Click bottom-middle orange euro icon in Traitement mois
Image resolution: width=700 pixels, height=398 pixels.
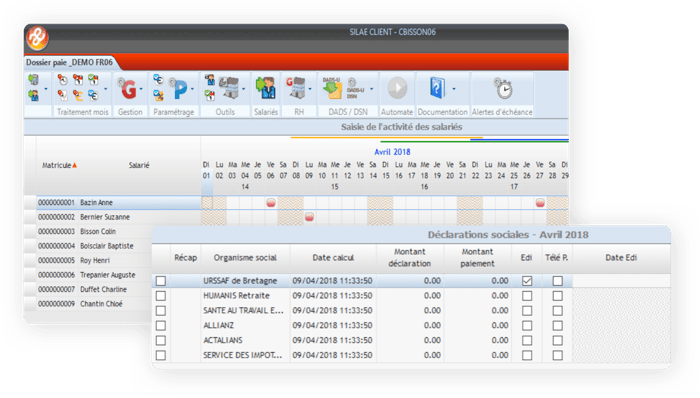[x=78, y=95]
